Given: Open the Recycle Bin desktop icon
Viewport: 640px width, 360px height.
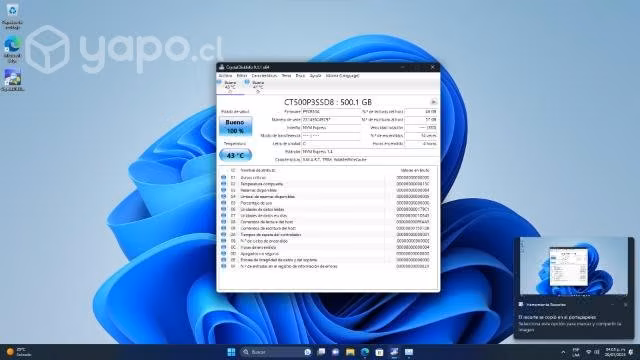Looking at the screenshot, I should click(12, 16).
